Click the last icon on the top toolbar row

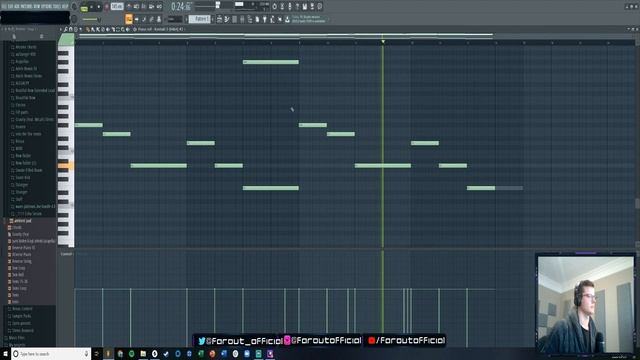tap(320, 6)
